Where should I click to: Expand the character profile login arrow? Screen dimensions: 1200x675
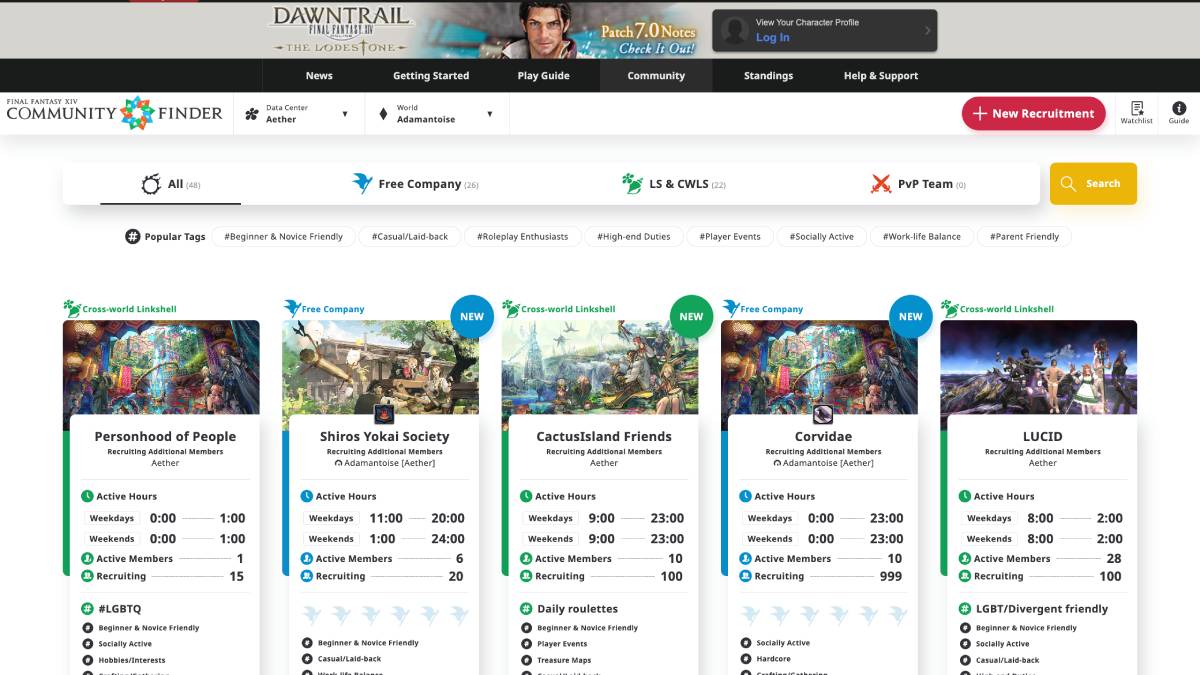click(x=927, y=30)
